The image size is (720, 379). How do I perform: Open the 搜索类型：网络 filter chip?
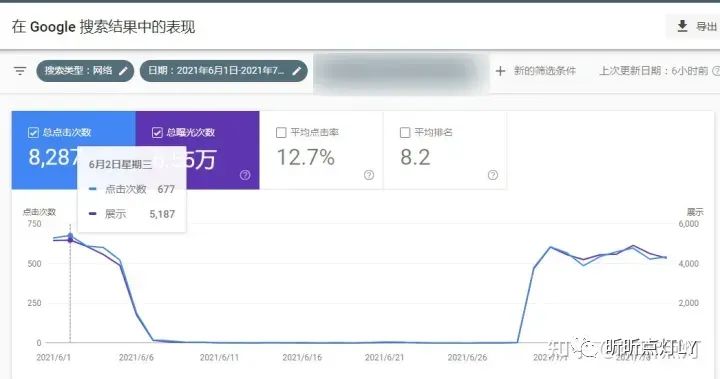coord(85,71)
